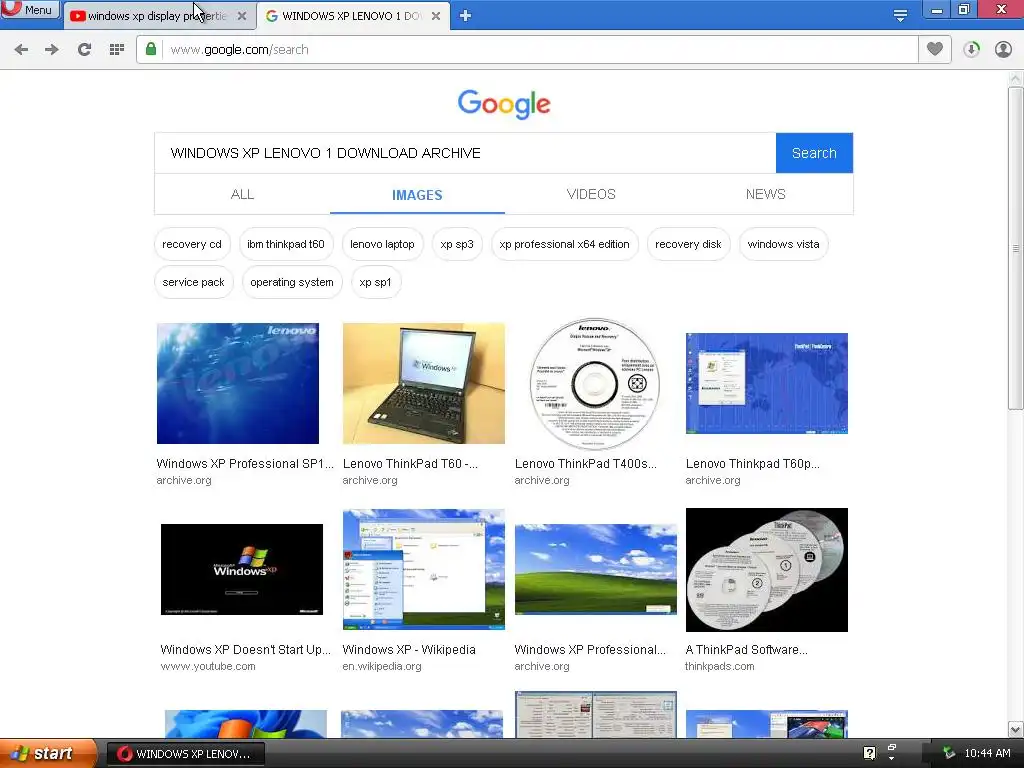
Task: Filter by windows vista chip
Action: pyautogui.click(x=783, y=244)
